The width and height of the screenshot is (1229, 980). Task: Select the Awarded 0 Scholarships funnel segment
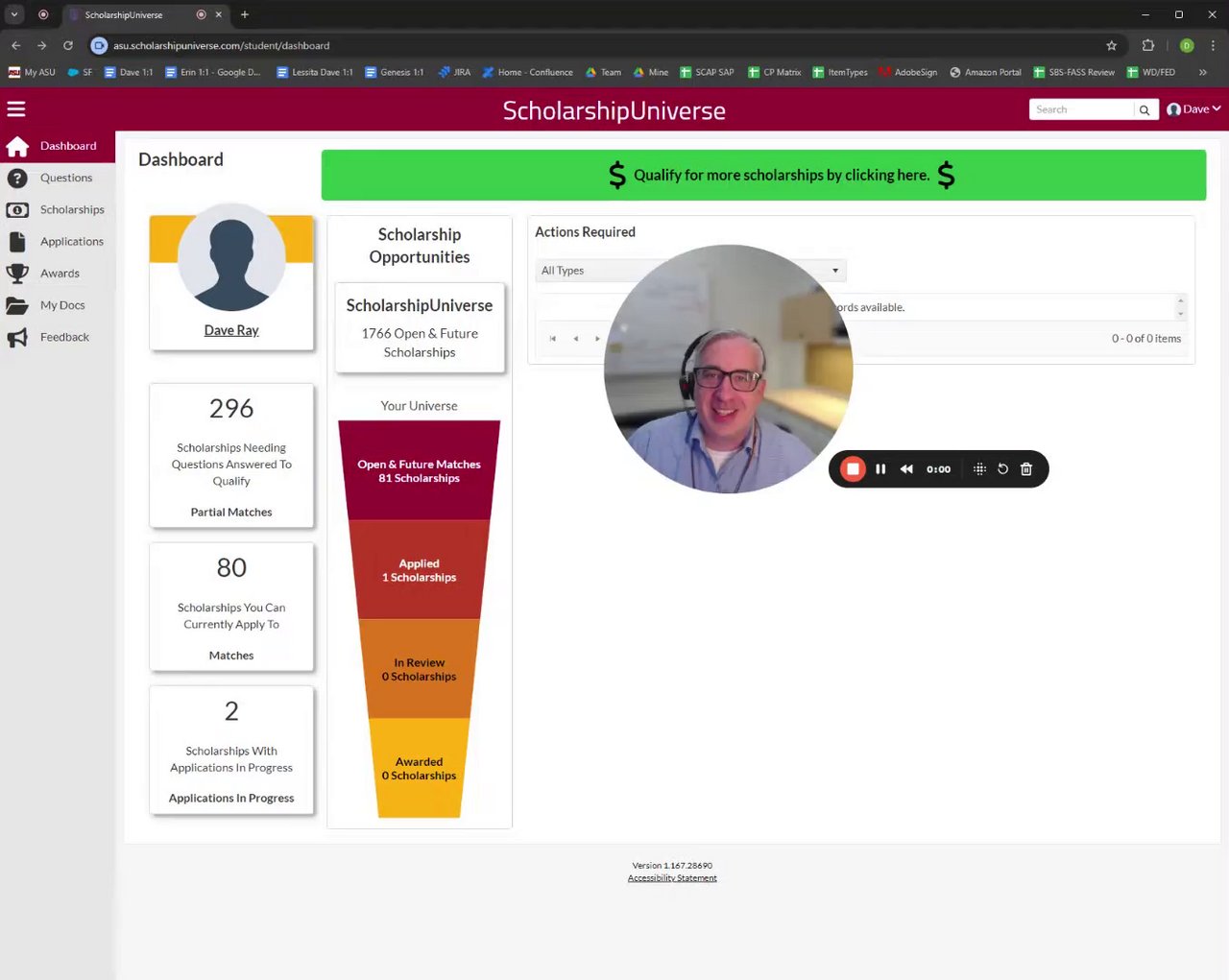pyautogui.click(x=420, y=768)
